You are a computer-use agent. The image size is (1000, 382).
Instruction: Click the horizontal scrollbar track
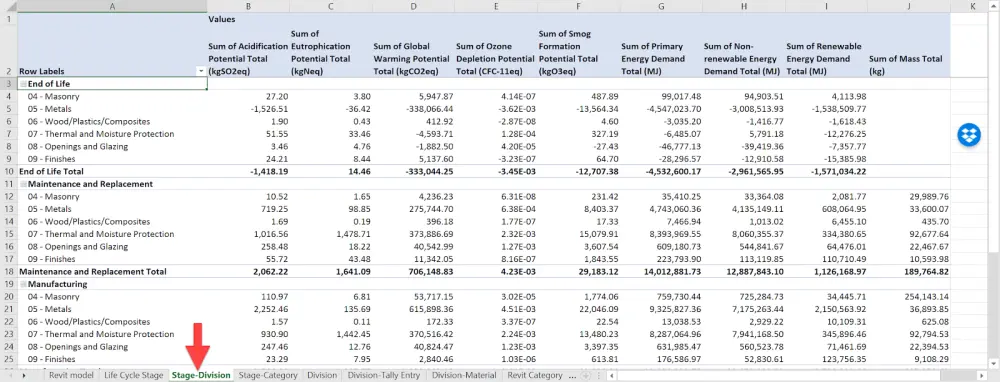coord(797,376)
